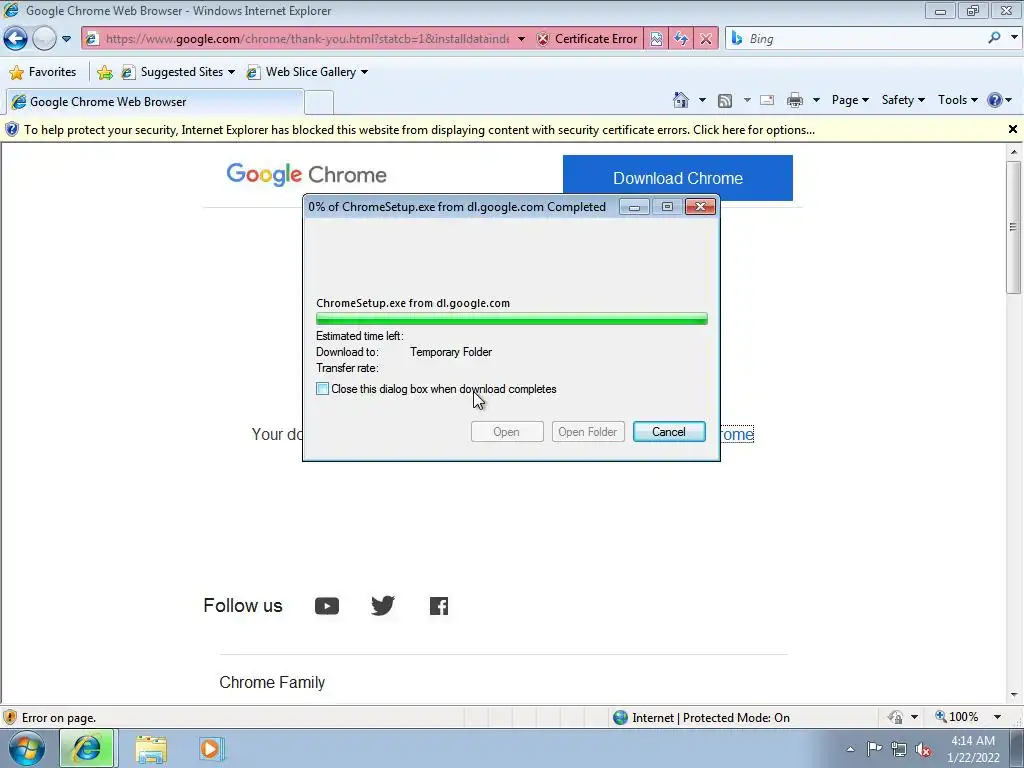Open Suggested Sites dropdown

pos(178,72)
